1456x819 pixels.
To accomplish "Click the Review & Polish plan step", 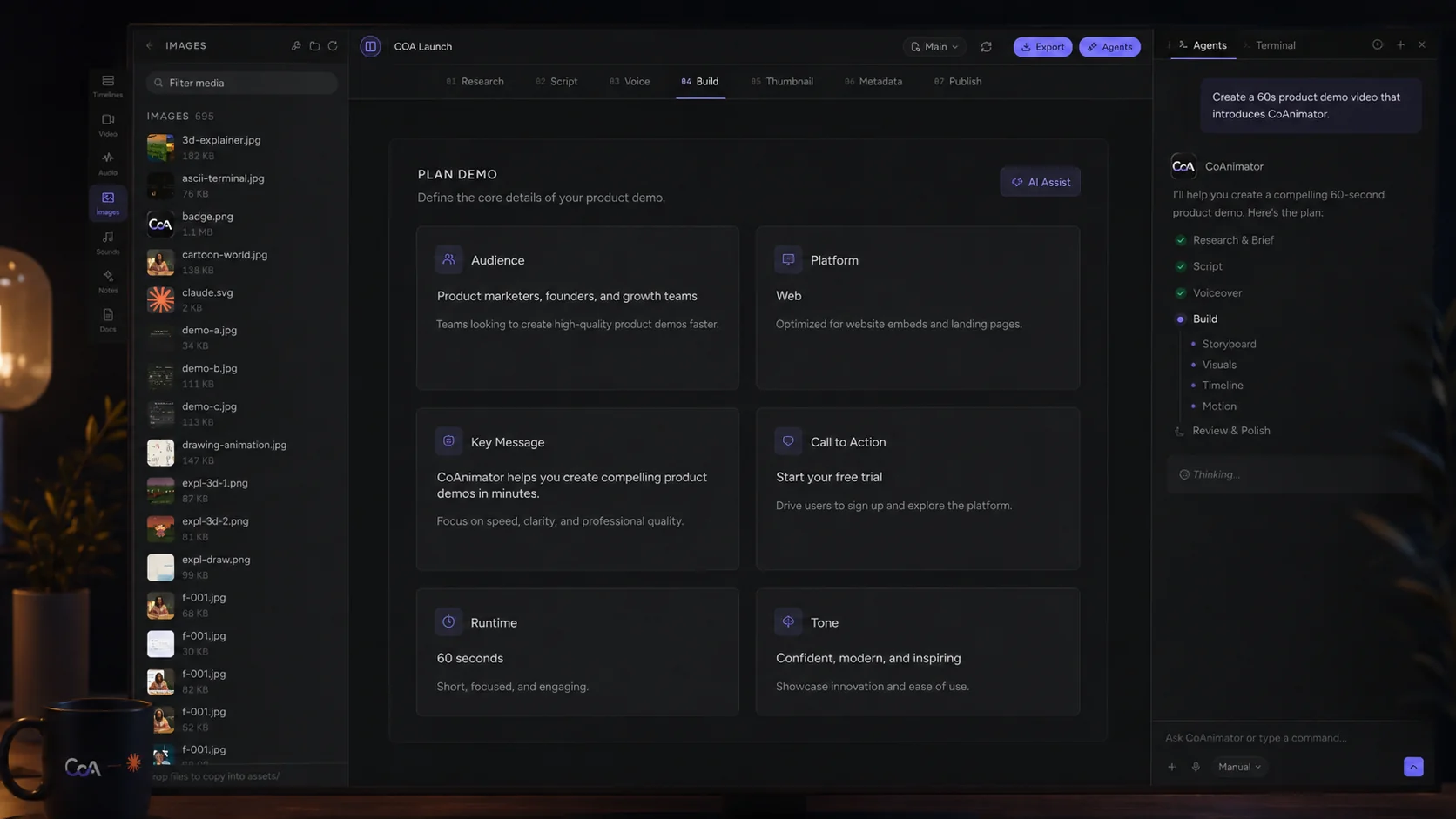I will (x=1230, y=431).
